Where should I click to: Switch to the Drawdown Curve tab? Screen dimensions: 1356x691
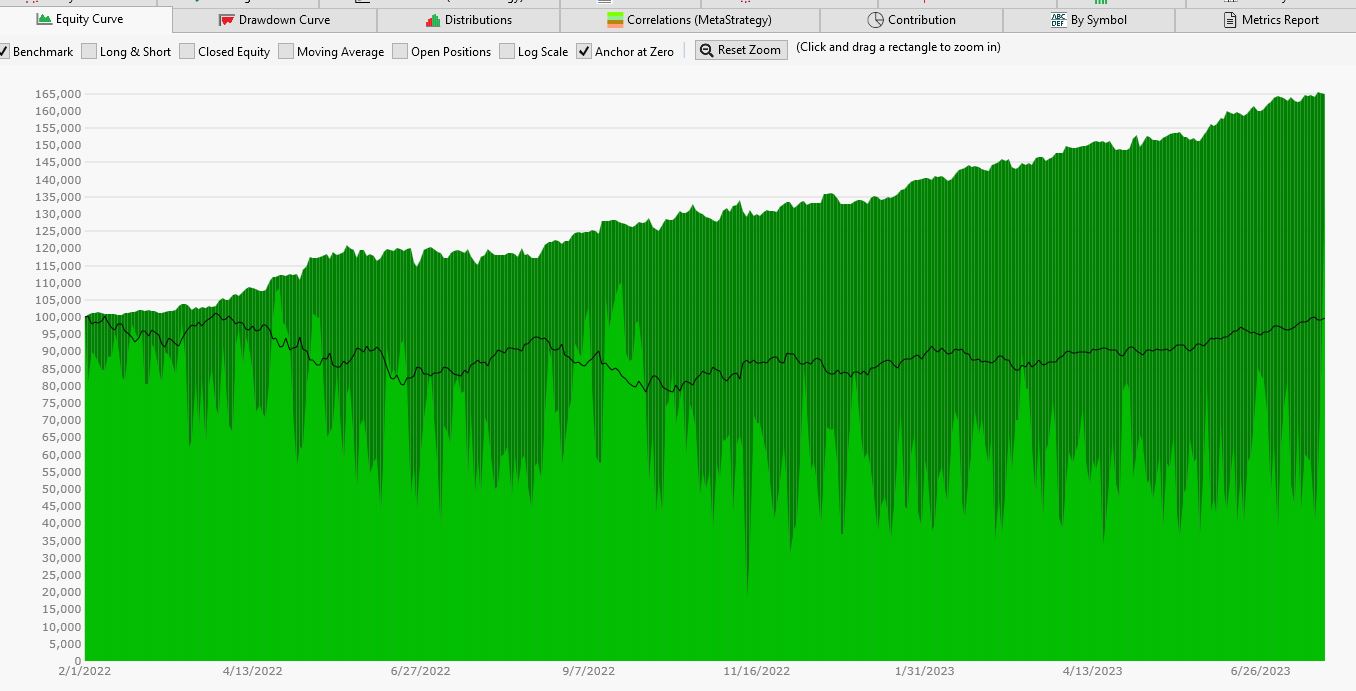(x=284, y=20)
